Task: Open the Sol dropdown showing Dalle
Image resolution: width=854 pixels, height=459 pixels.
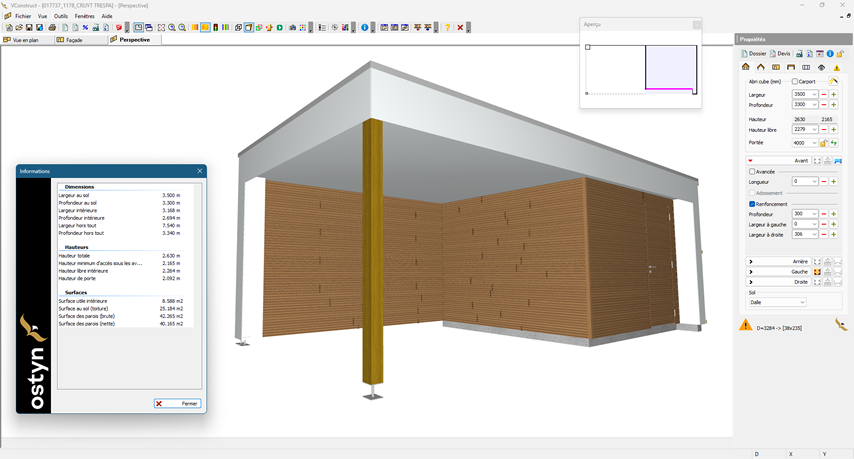Action: click(777, 302)
